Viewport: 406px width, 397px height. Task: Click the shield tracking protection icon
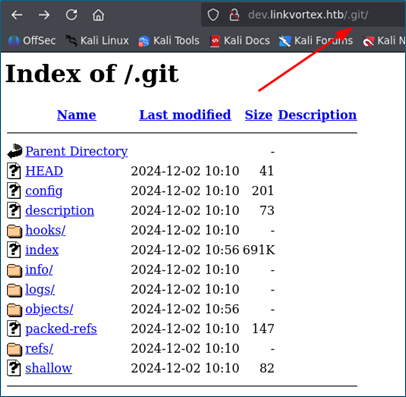tap(213, 15)
